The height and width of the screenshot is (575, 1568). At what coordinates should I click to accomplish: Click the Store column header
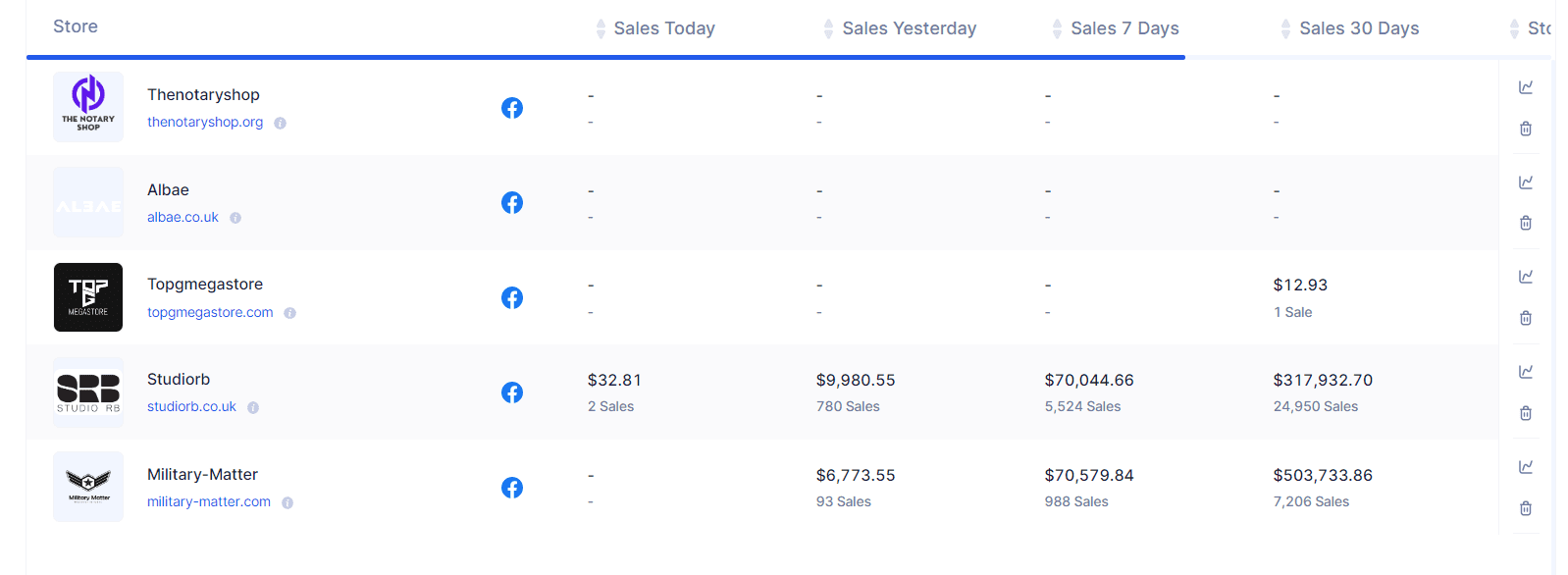(76, 26)
